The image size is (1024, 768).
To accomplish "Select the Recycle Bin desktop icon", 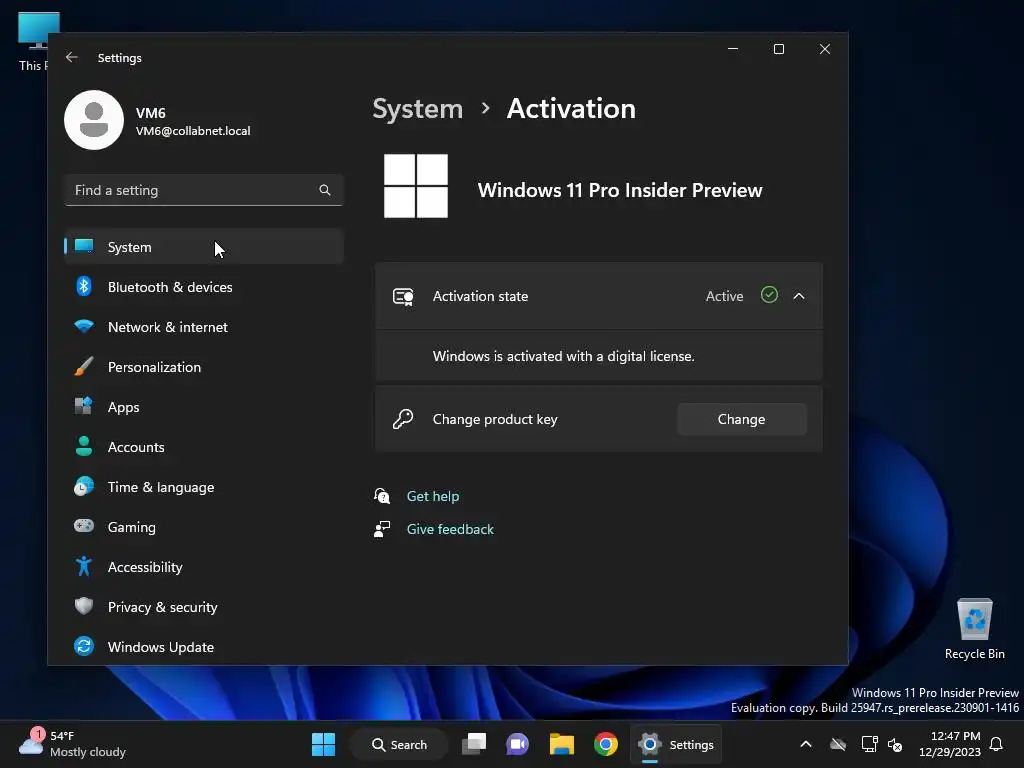I will coord(974,629).
